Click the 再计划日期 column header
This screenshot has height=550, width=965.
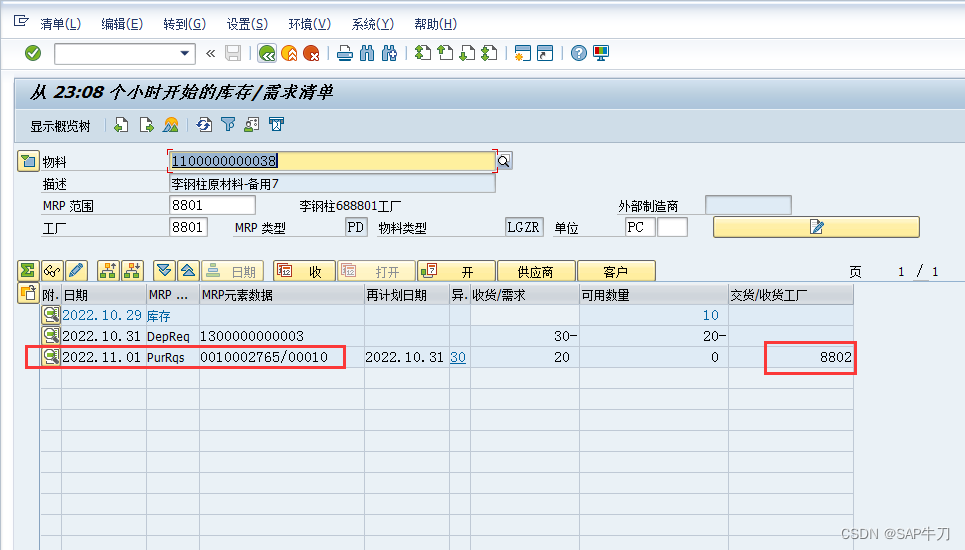(407, 295)
